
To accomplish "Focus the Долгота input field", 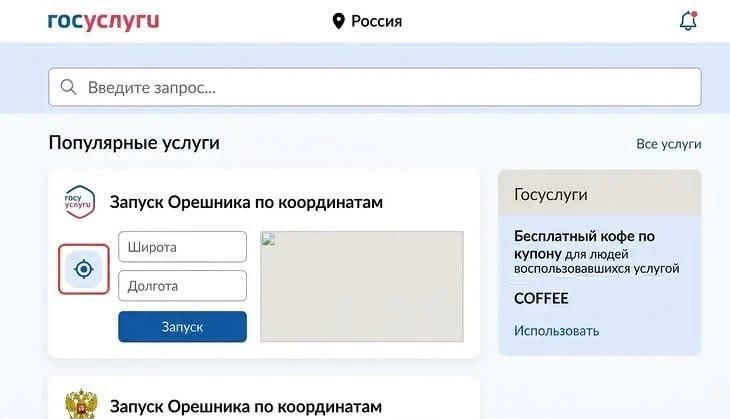I will tap(182, 286).
